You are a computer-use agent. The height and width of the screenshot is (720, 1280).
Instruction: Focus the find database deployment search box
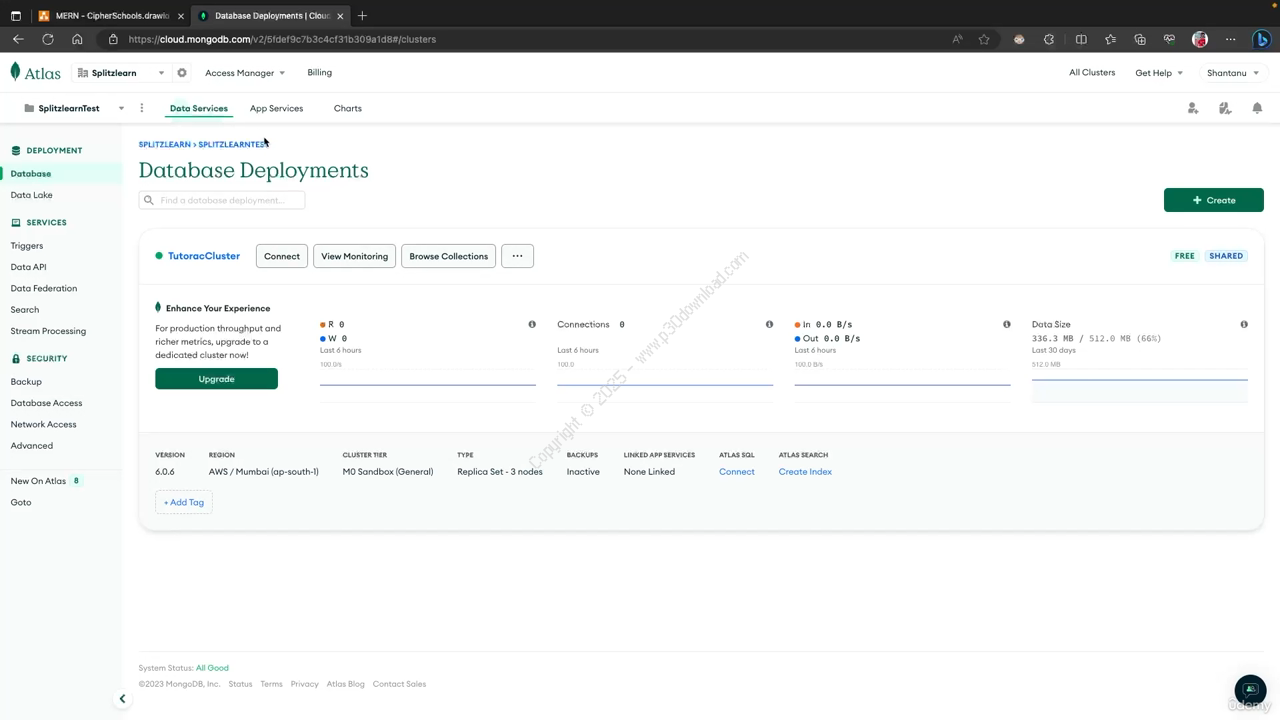tap(222, 200)
